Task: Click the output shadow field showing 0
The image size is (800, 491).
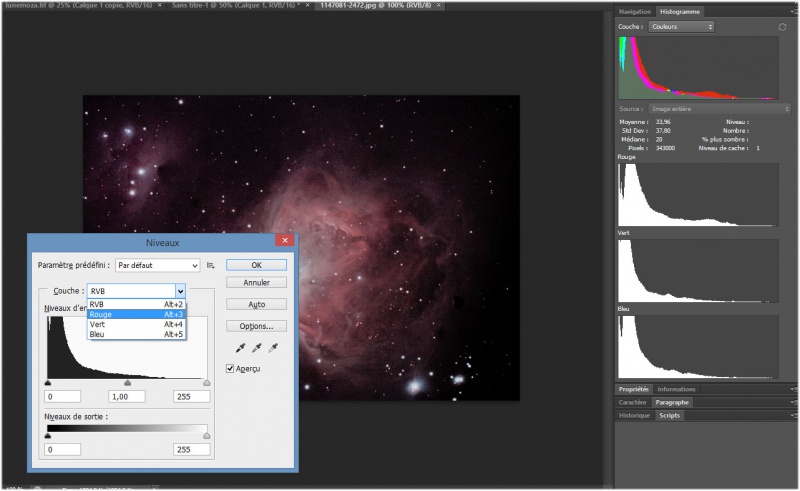Action: click(x=62, y=450)
